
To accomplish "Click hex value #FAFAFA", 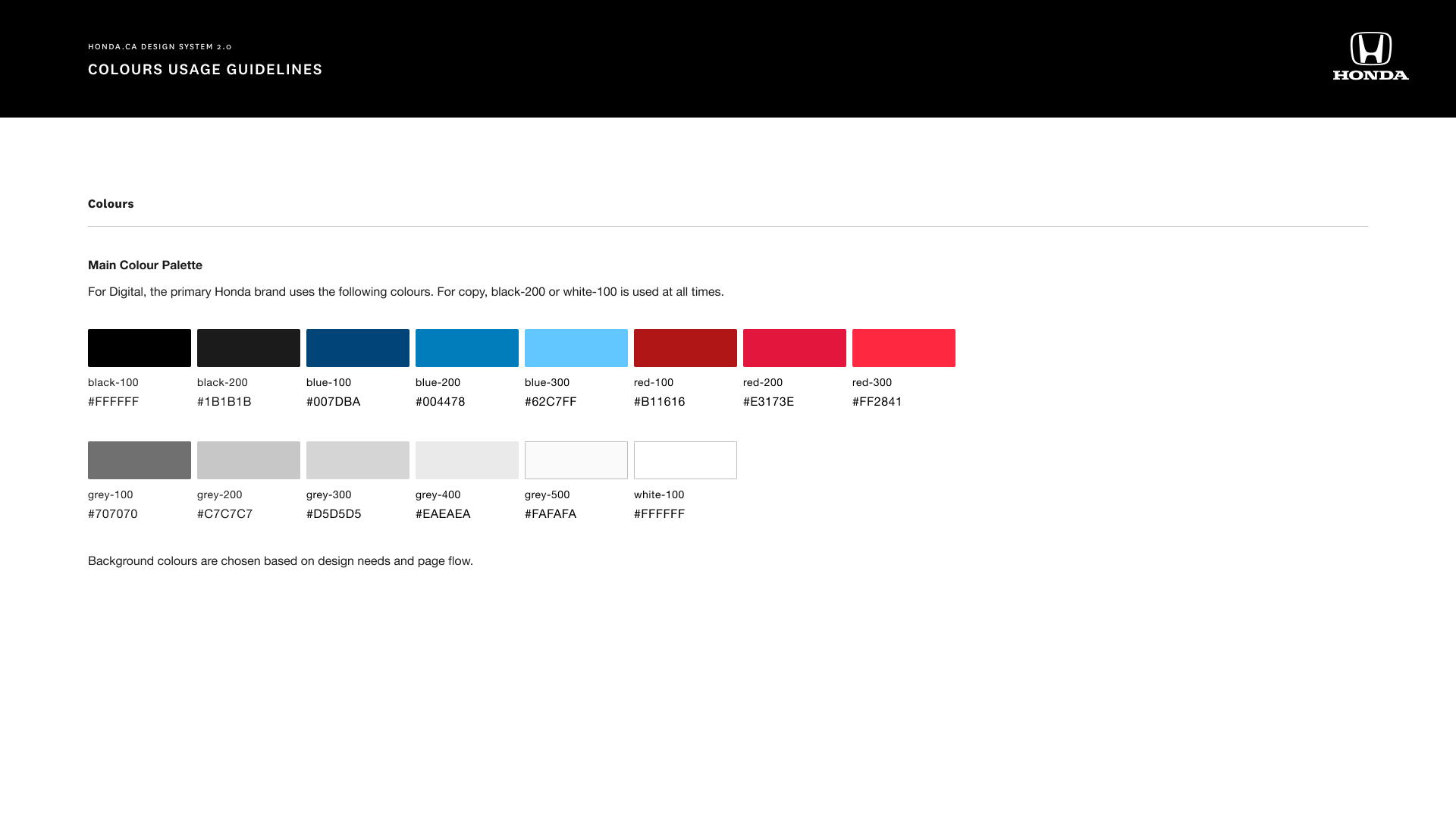I will click(551, 514).
